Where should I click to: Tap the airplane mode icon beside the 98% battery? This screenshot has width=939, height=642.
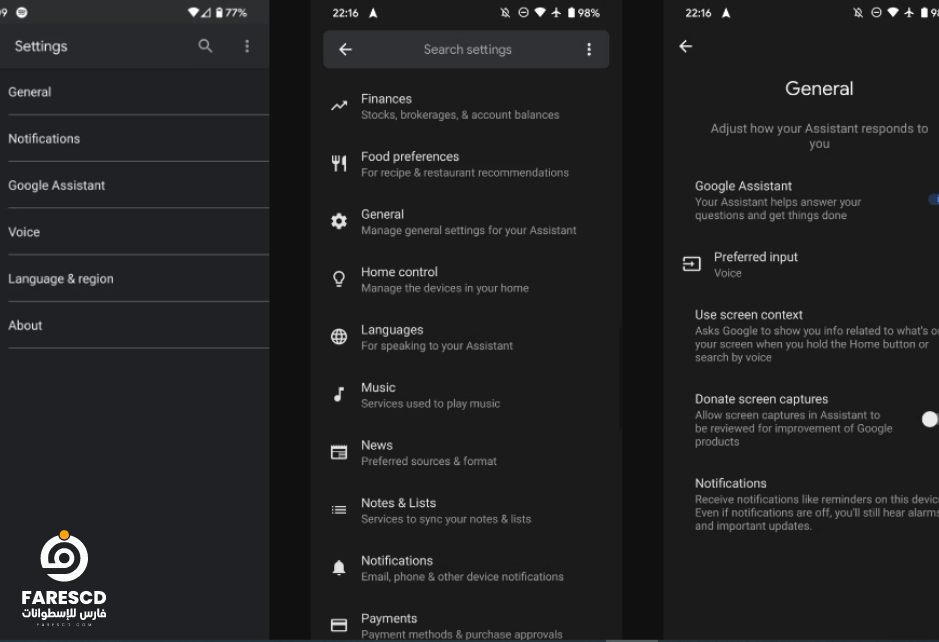tap(556, 12)
